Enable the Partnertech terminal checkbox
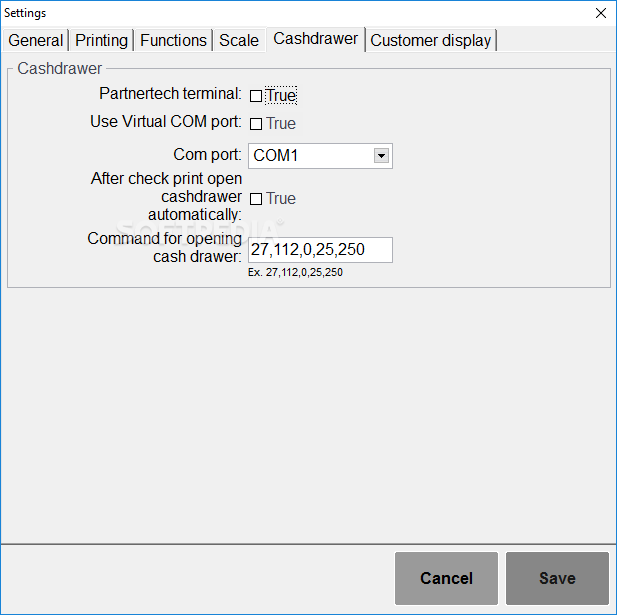This screenshot has width=617, height=615. point(256,96)
